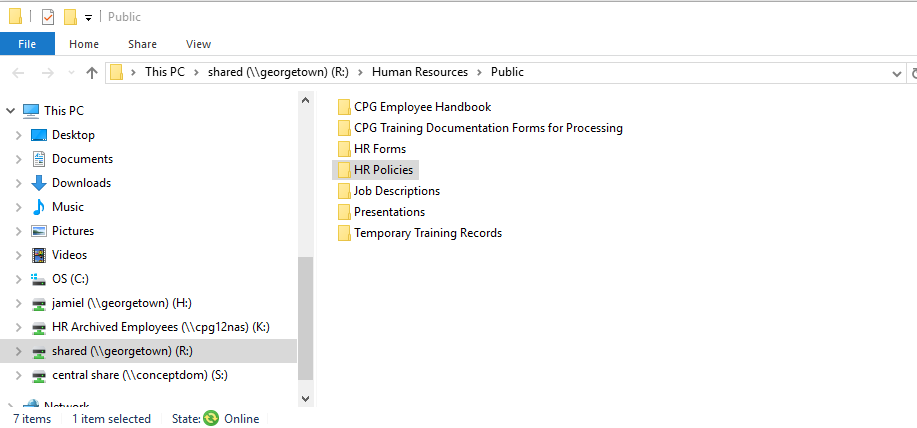This screenshot has height=428, width=917.
Task: Click the navigation pane scroll down arrow
Action: tap(305, 398)
